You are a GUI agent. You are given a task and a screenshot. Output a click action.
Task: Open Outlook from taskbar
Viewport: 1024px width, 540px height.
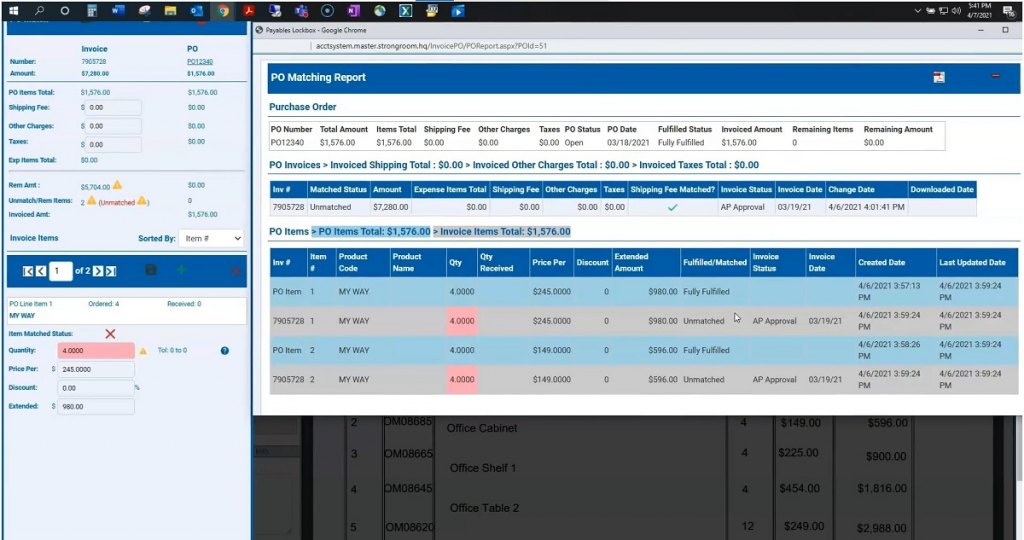tap(196, 10)
